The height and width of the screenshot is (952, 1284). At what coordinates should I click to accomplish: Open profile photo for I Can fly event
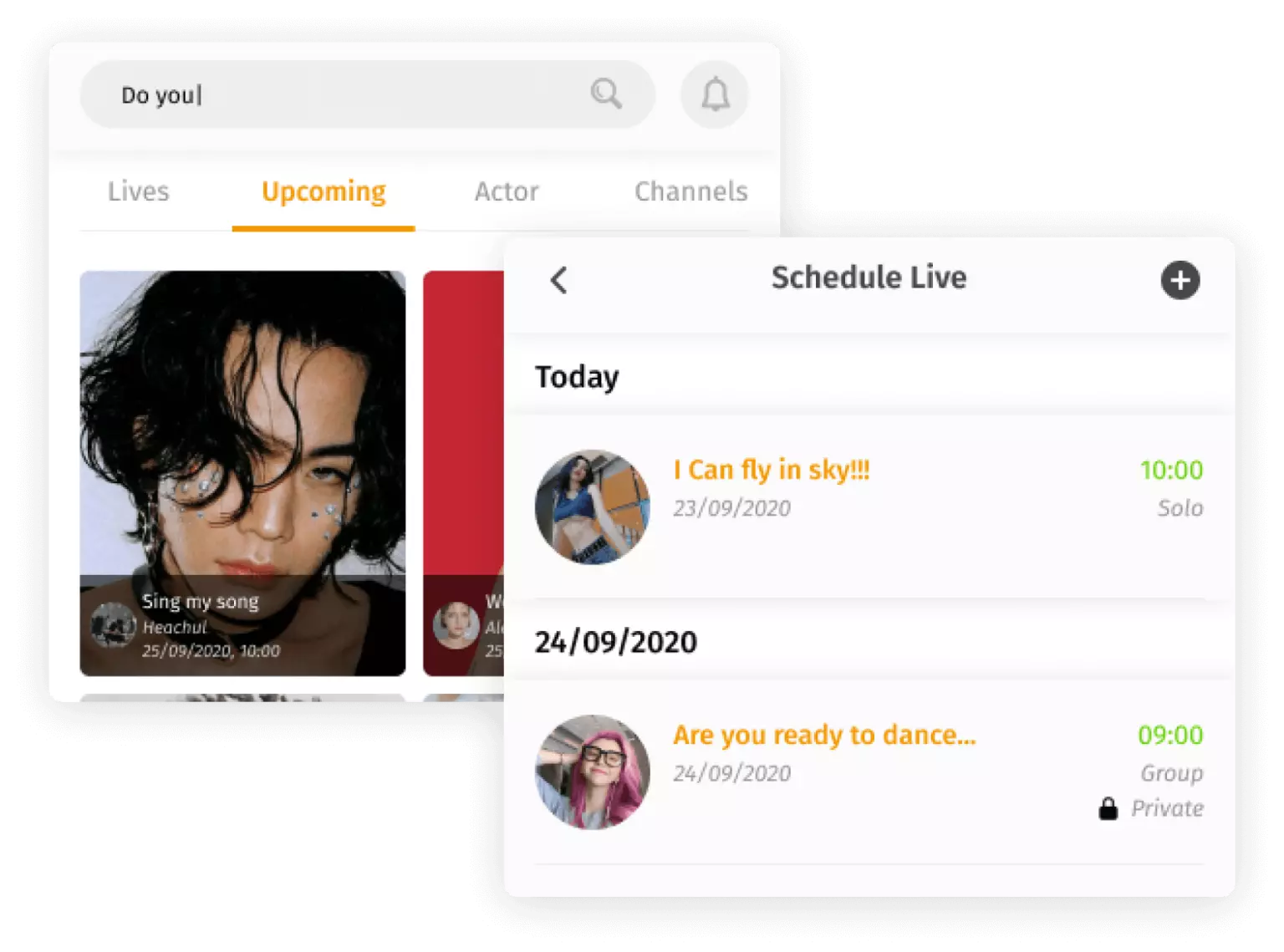(593, 507)
